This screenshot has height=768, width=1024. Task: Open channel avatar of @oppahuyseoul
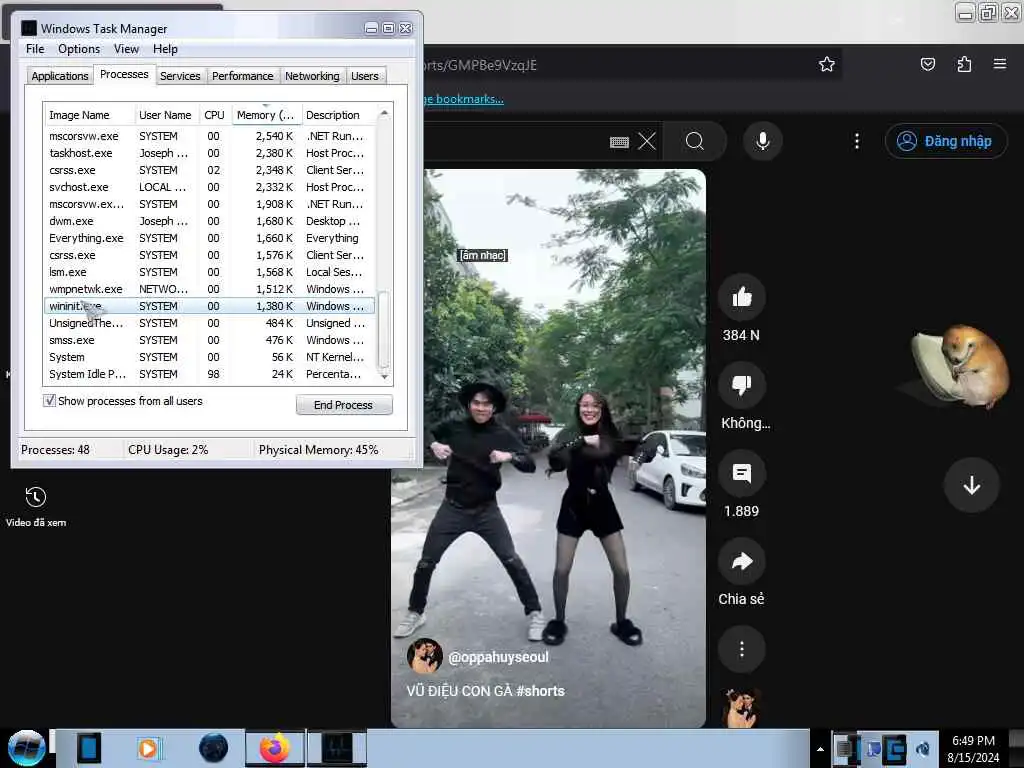pyautogui.click(x=424, y=656)
